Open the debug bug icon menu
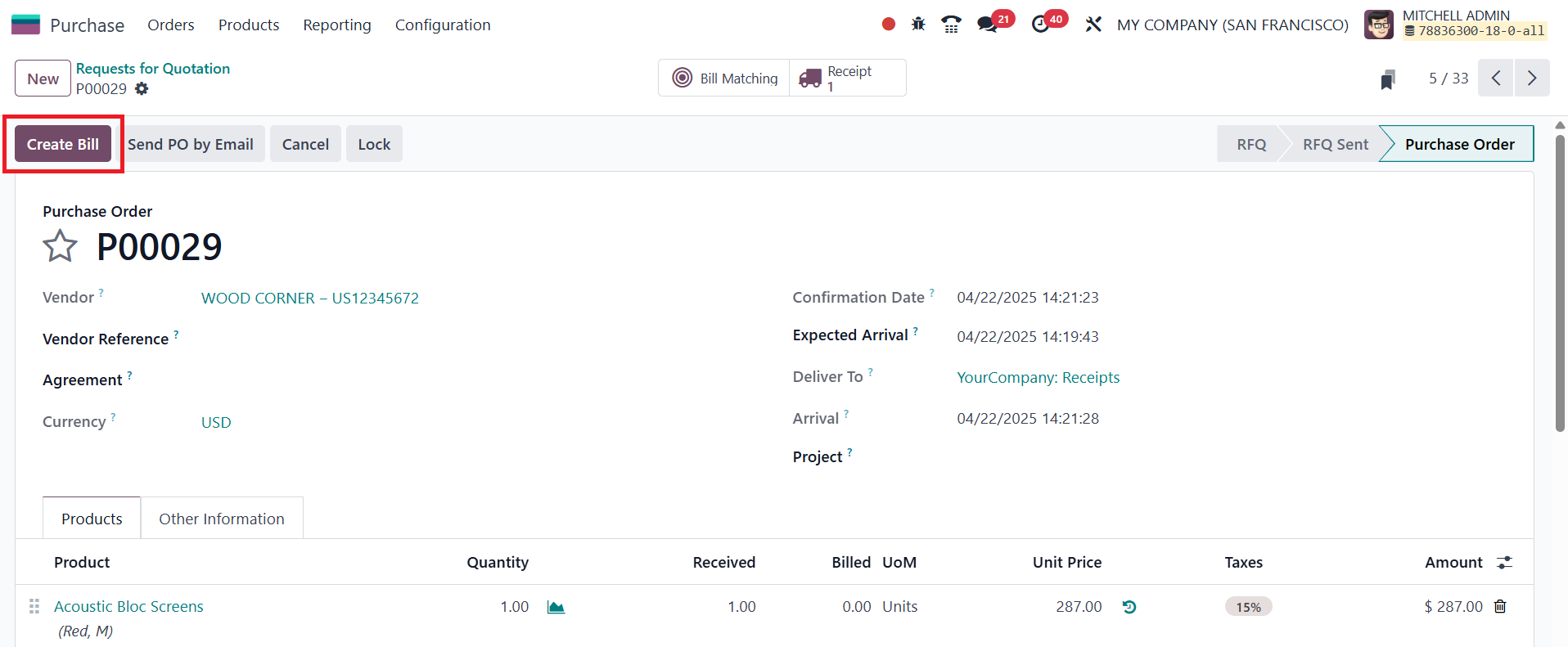This screenshot has height=647, width=1568. [918, 25]
